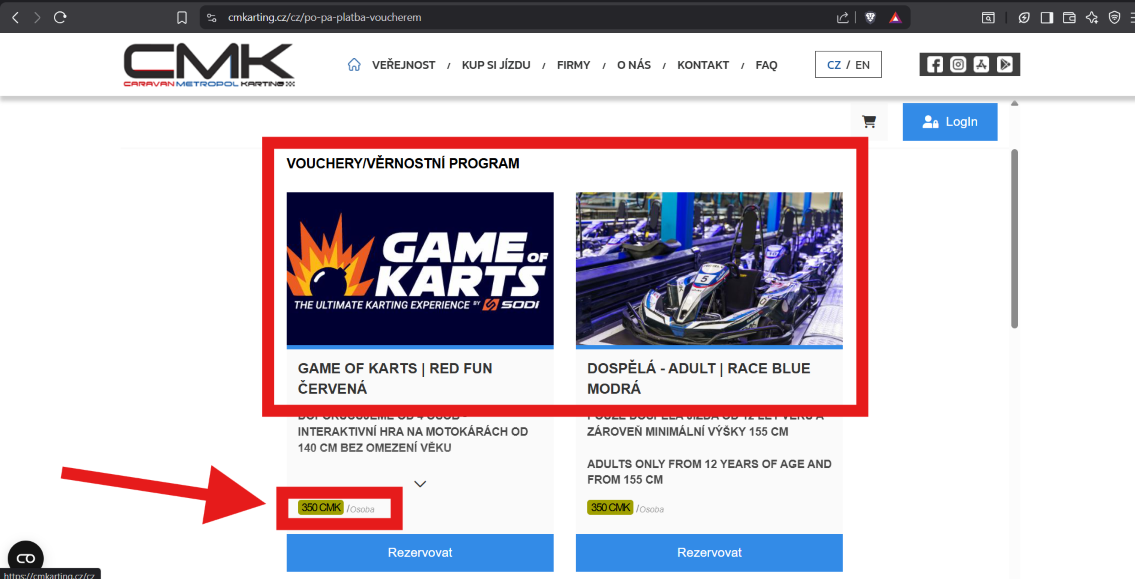Viewport: 1135px width, 579px height.
Task: Go to the KONTAKT page
Action: [x=703, y=65]
